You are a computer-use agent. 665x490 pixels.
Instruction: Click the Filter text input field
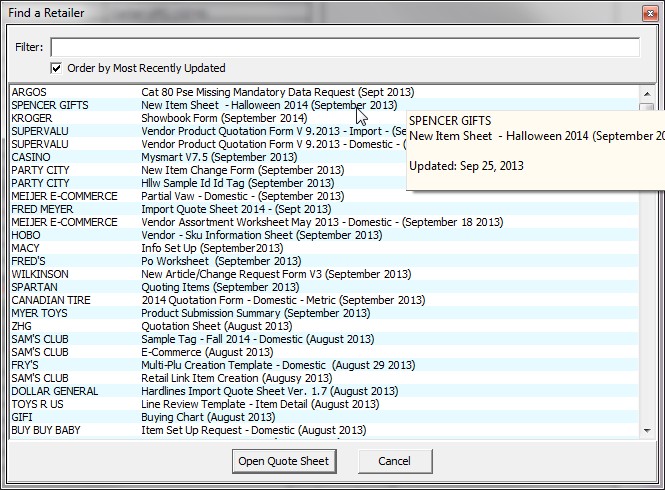tap(345, 47)
